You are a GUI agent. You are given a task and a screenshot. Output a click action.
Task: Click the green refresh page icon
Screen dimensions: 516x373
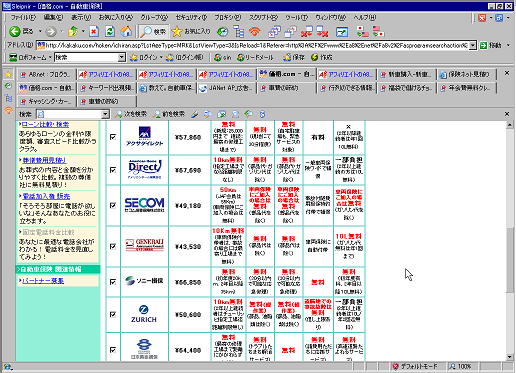[110, 32]
